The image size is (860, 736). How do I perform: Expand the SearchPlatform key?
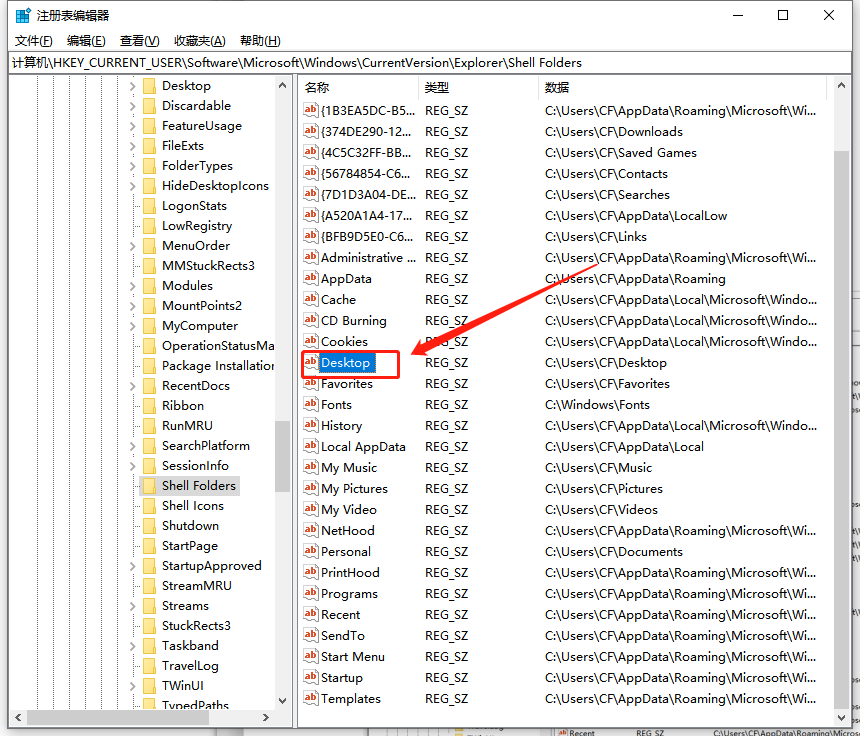click(132, 446)
